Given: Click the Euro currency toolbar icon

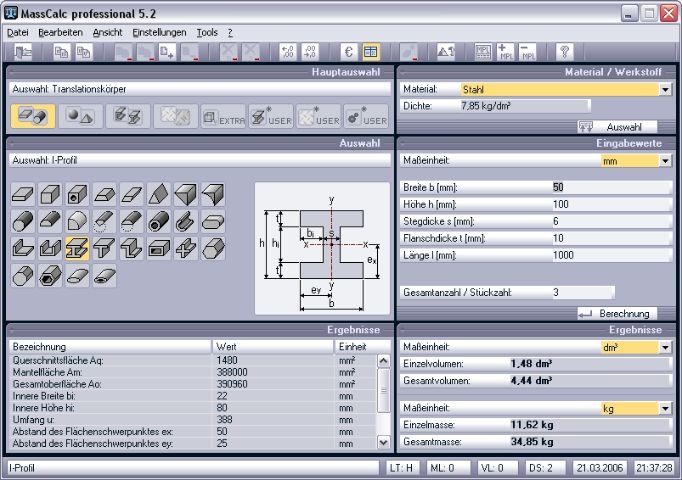Looking at the screenshot, I should (x=349, y=52).
